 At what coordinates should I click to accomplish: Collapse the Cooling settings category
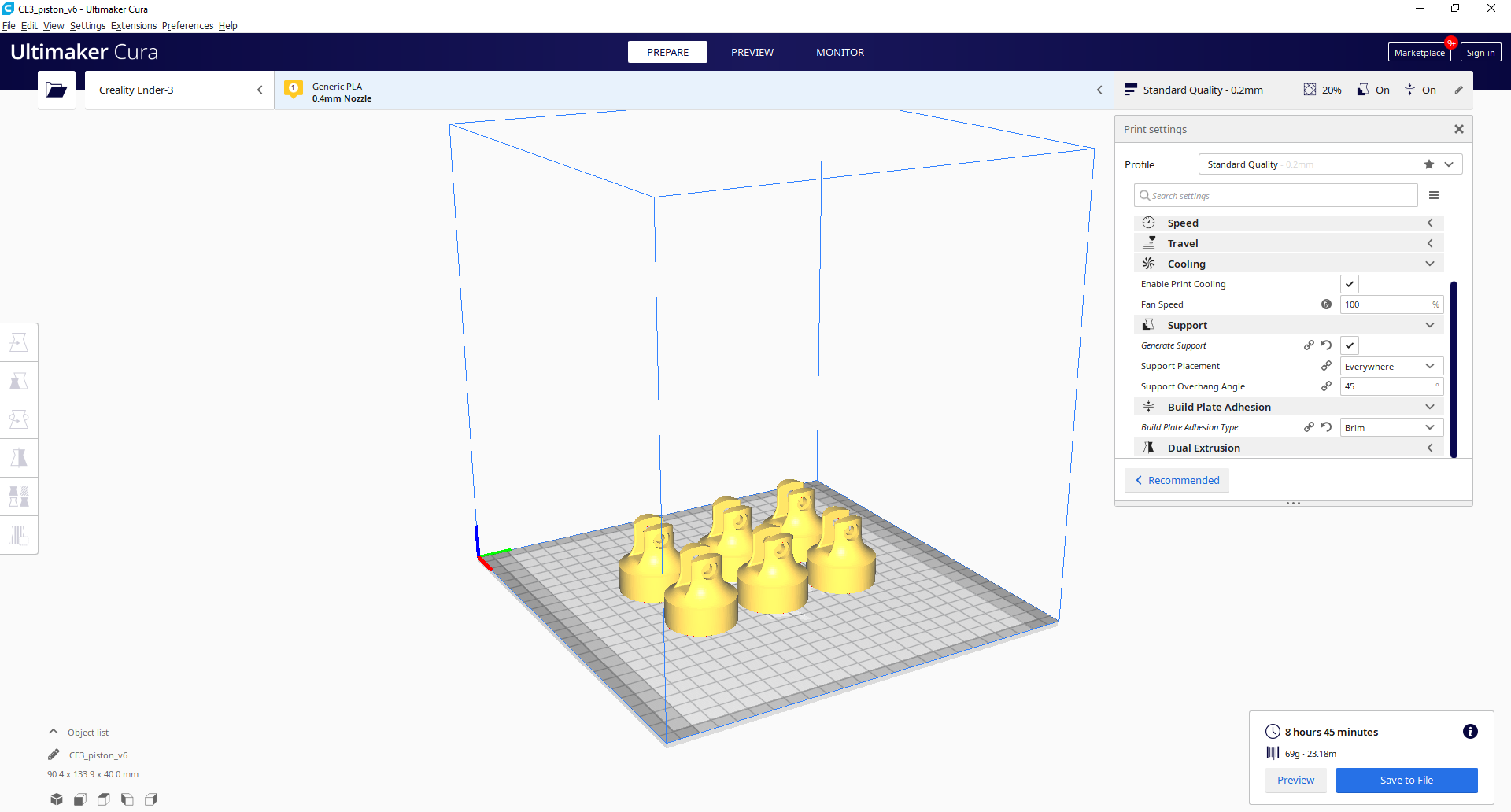(x=1288, y=264)
